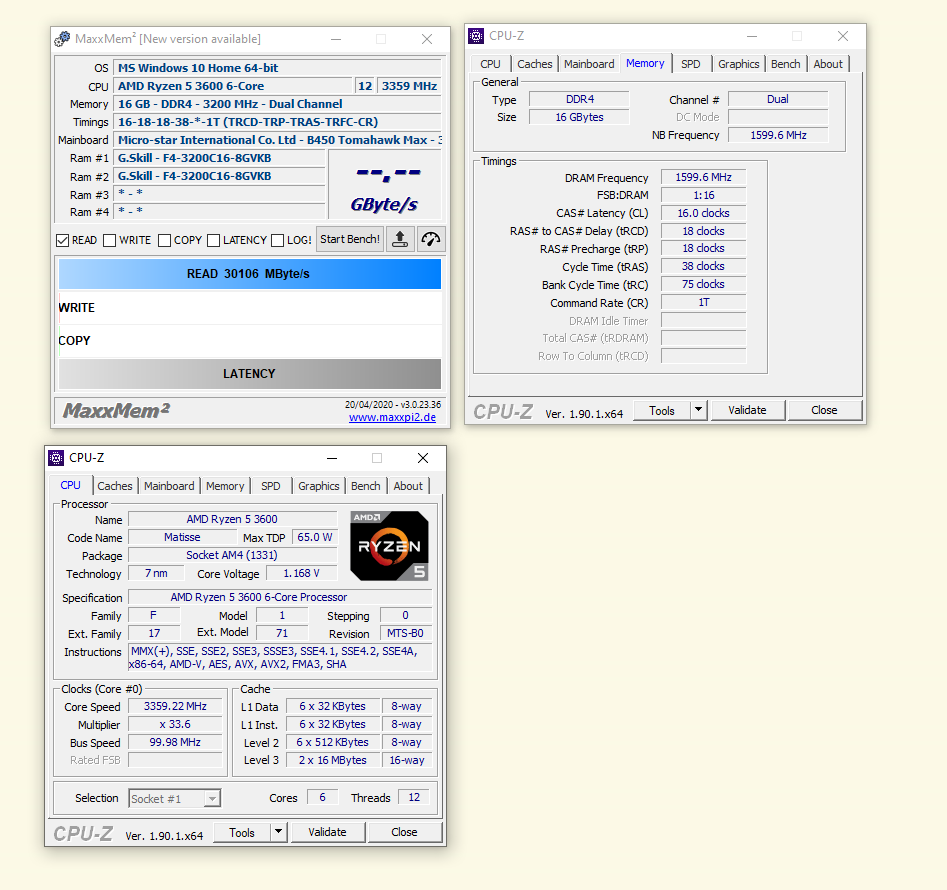Click the CPU-Z CPU window title icon
This screenshot has width=947, height=890.
pyautogui.click(x=56, y=458)
